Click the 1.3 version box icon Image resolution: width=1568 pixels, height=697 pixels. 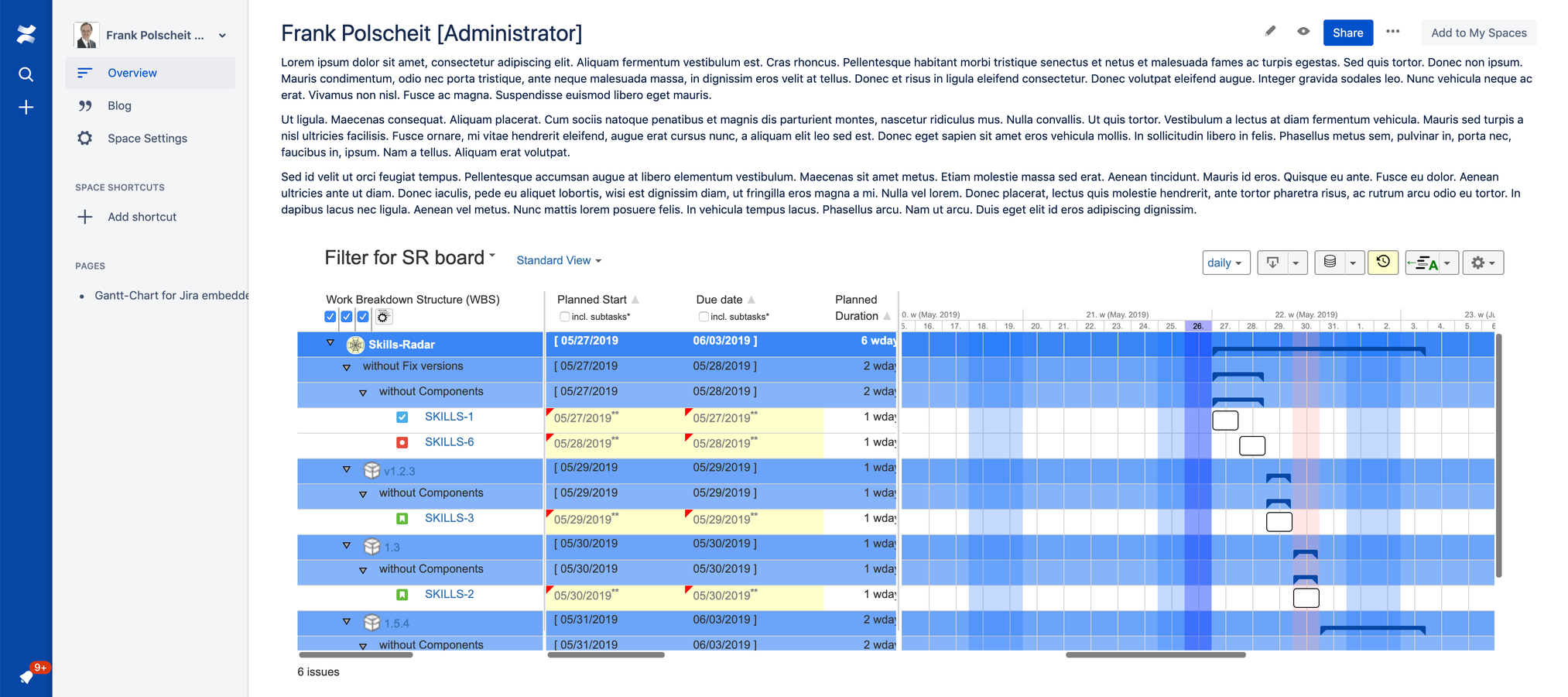[372, 547]
